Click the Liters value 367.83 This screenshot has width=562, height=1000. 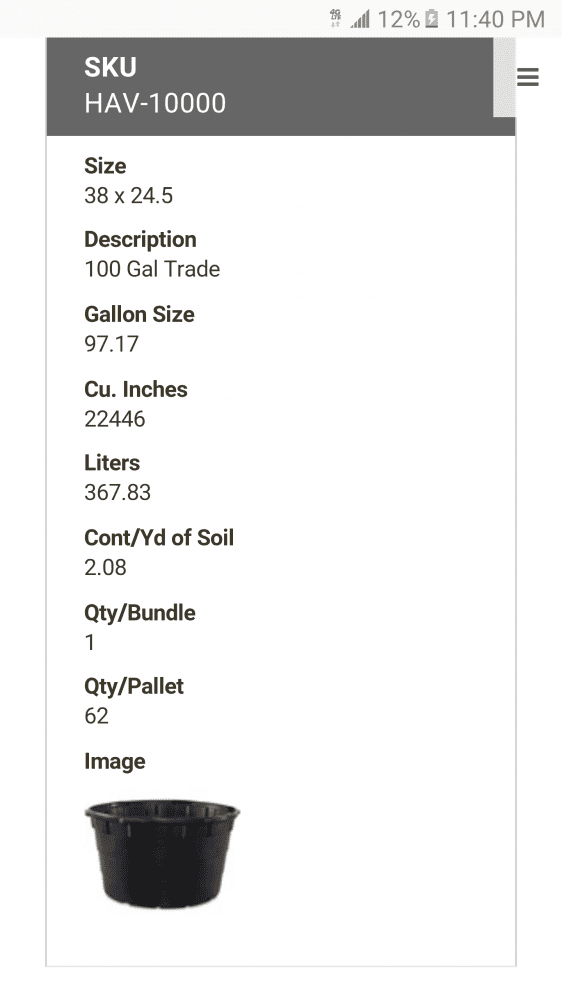[x=117, y=492]
